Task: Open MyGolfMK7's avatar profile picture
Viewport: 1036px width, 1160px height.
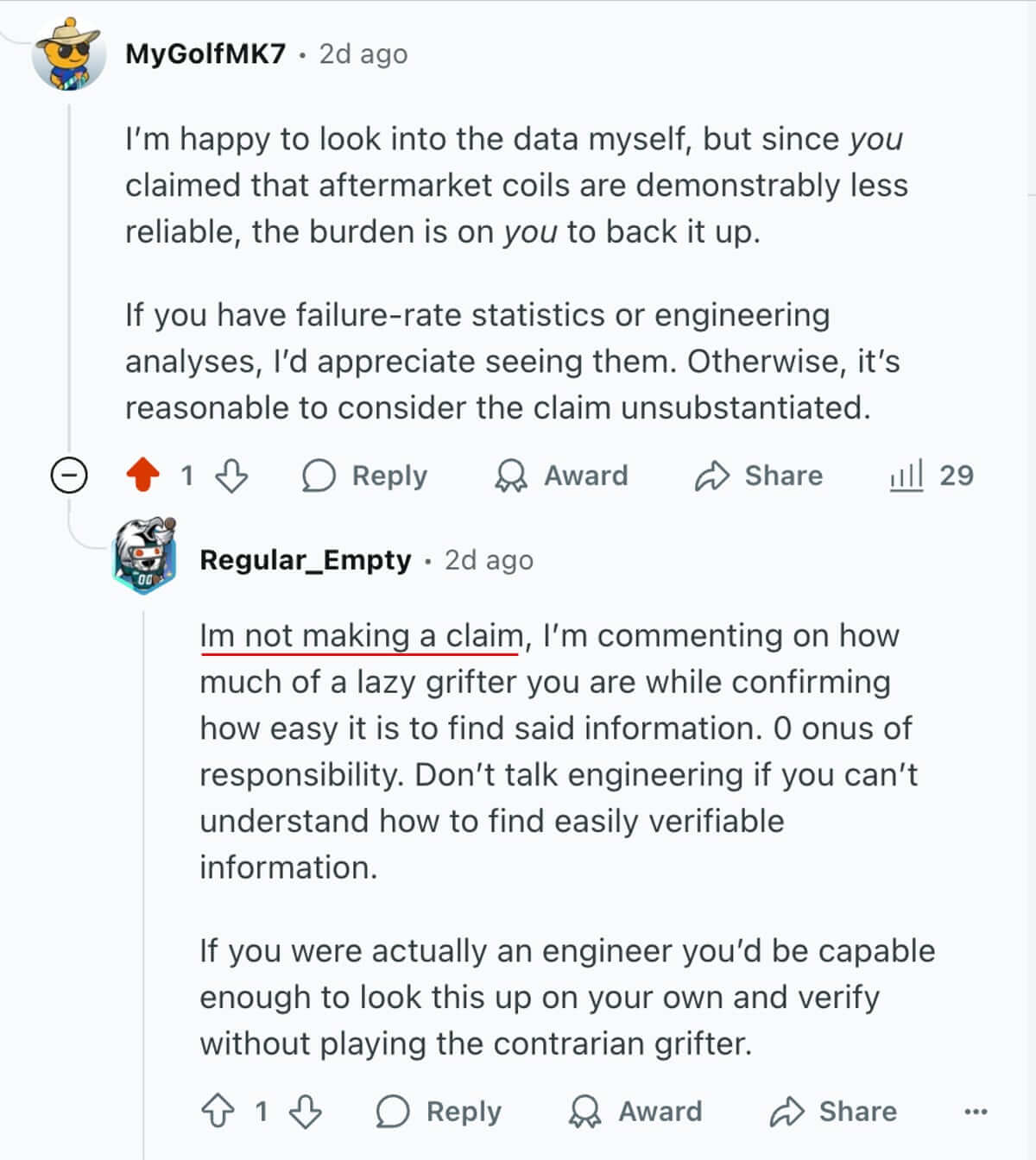Action: point(68,55)
